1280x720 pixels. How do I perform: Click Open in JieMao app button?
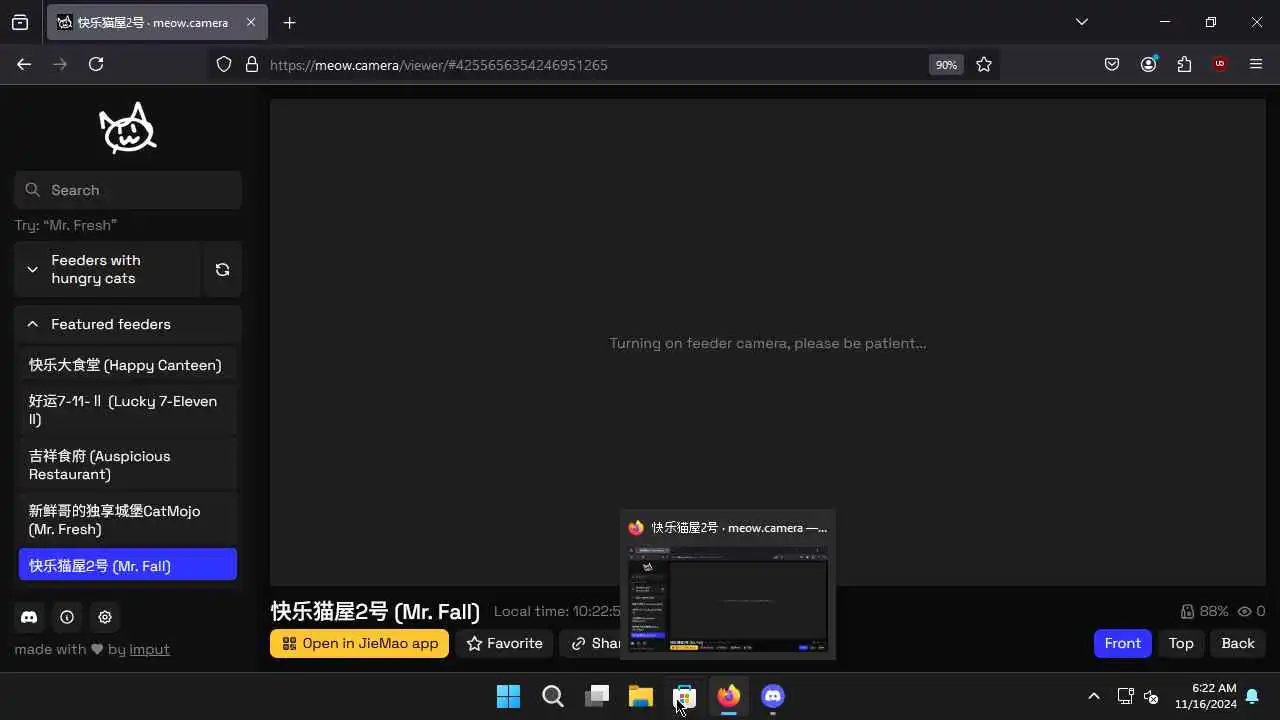click(359, 643)
